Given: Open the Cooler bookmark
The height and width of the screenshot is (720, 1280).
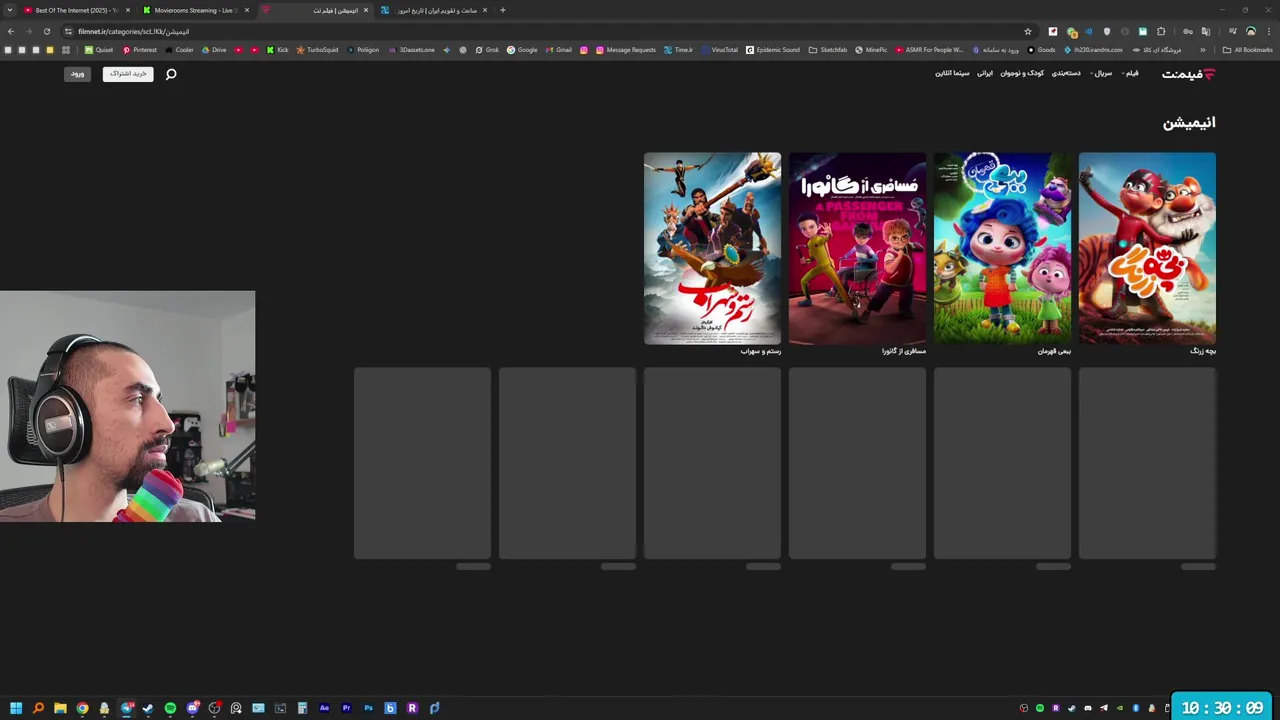Looking at the screenshot, I should tap(180, 50).
